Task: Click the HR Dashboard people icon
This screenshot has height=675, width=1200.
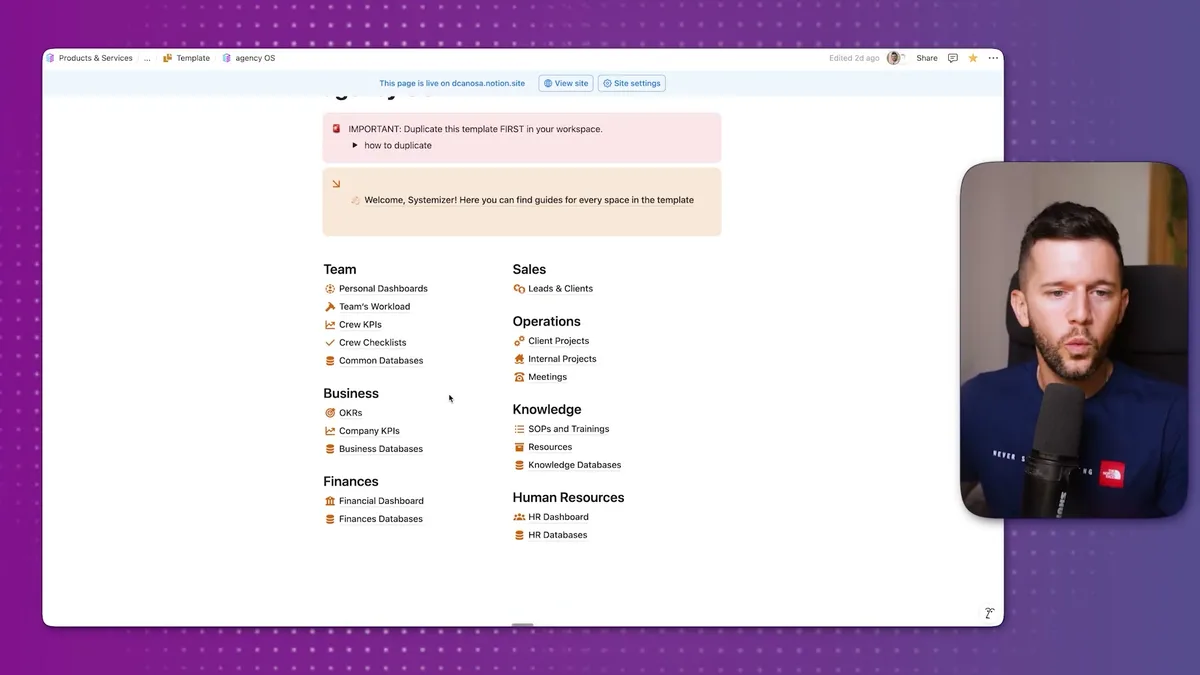Action: pos(519,516)
